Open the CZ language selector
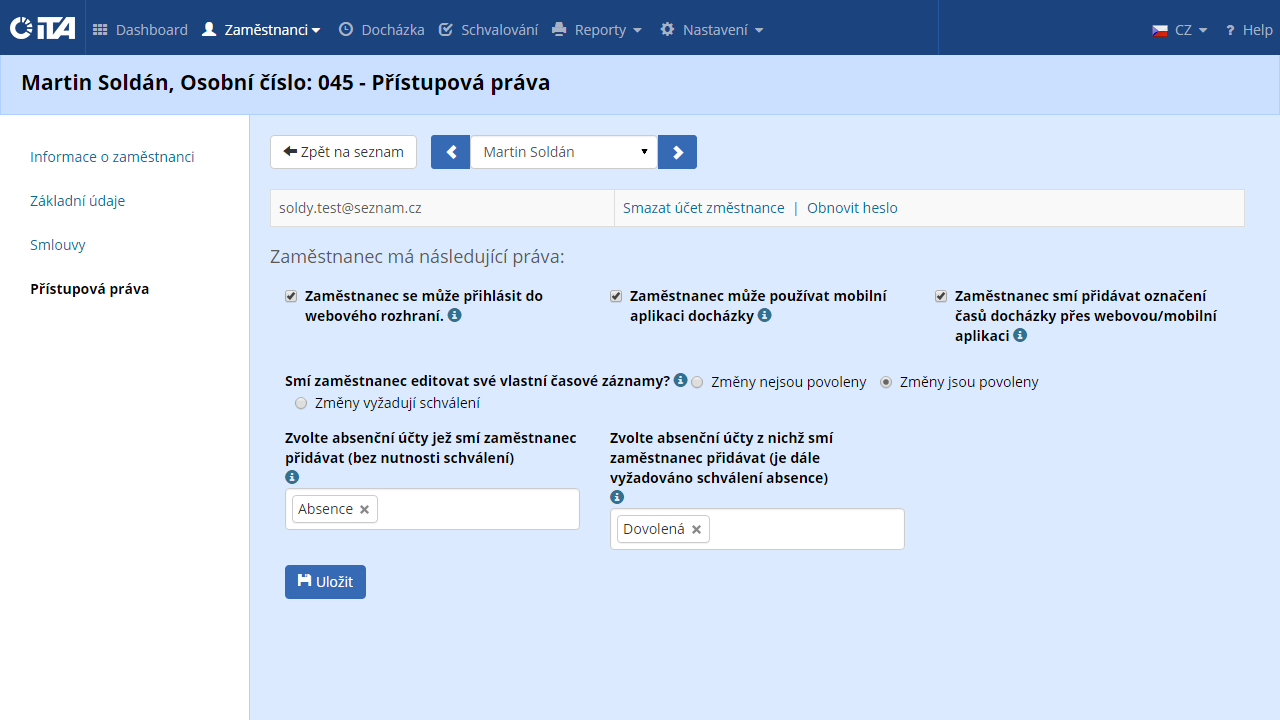This screenshot has height=720, width=1280. coord(1180,30)
